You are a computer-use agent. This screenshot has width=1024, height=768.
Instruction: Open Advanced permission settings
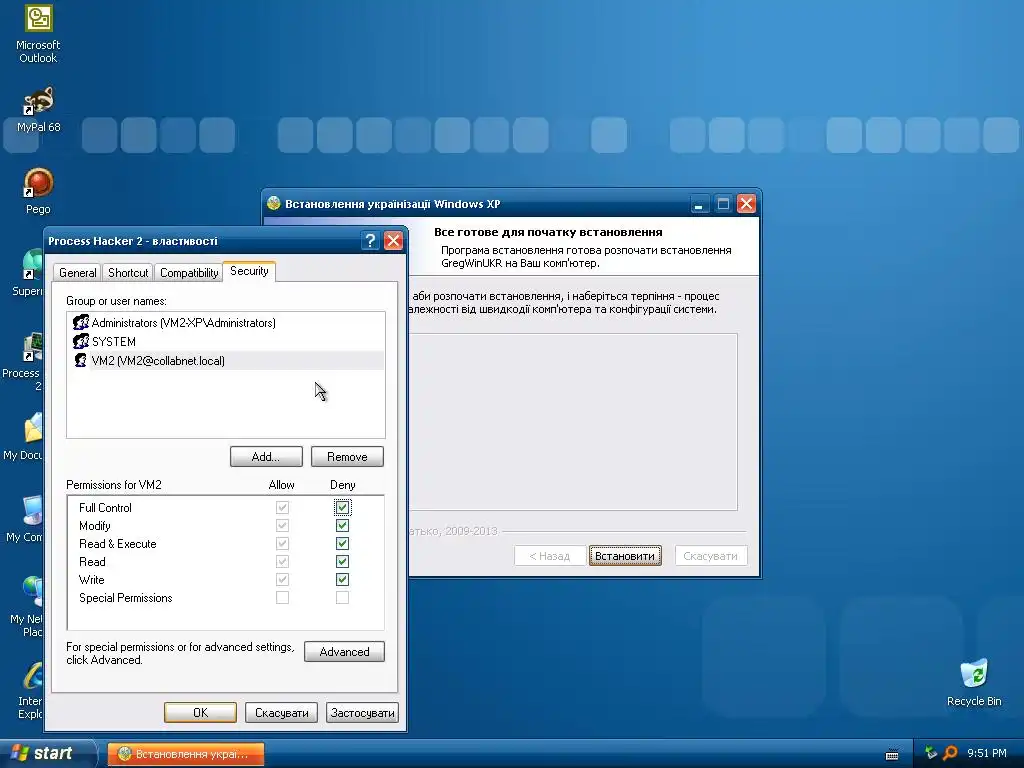coord(344,652)
